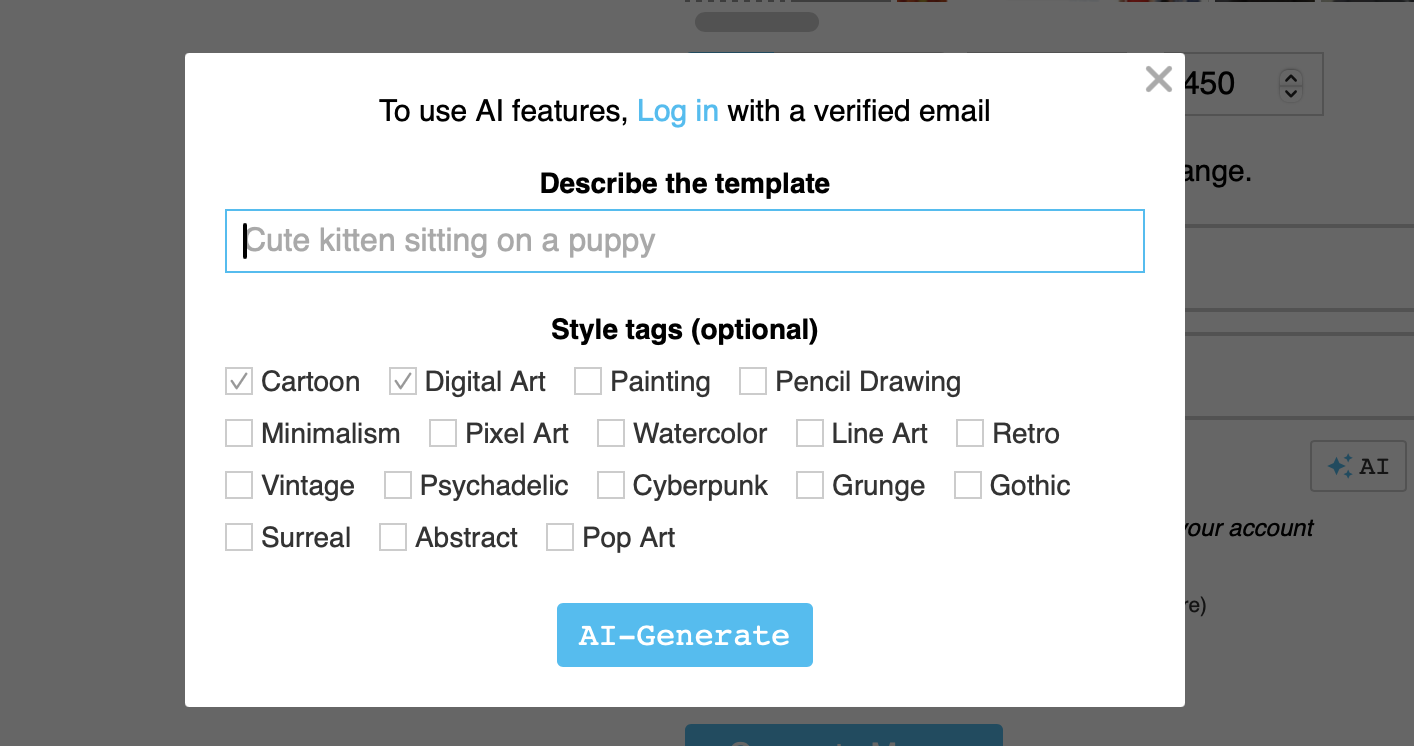Check the Line Art option

[810, 433]
